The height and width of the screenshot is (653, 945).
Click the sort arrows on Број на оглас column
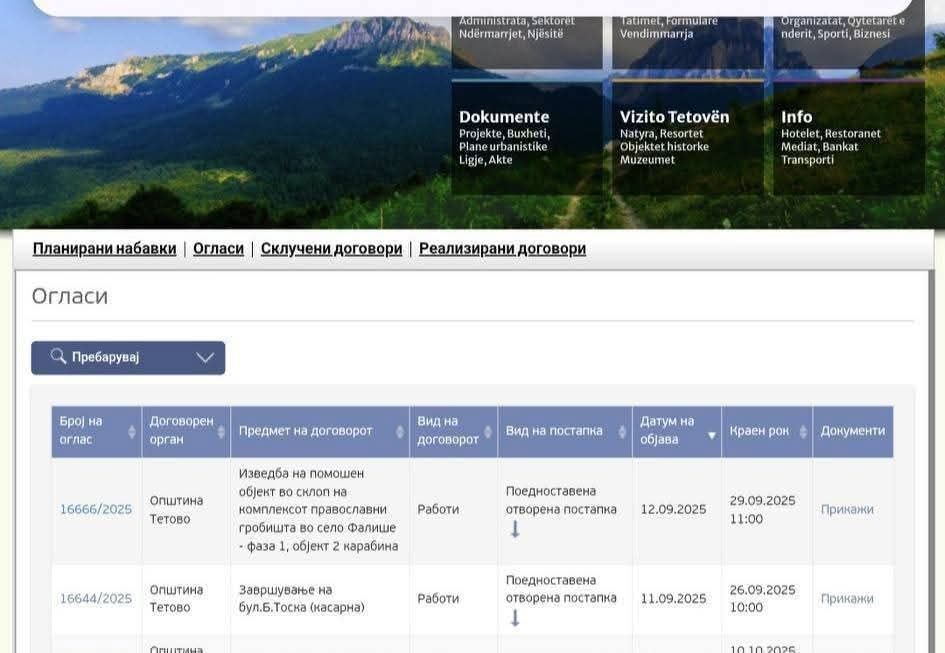point(131,431)
